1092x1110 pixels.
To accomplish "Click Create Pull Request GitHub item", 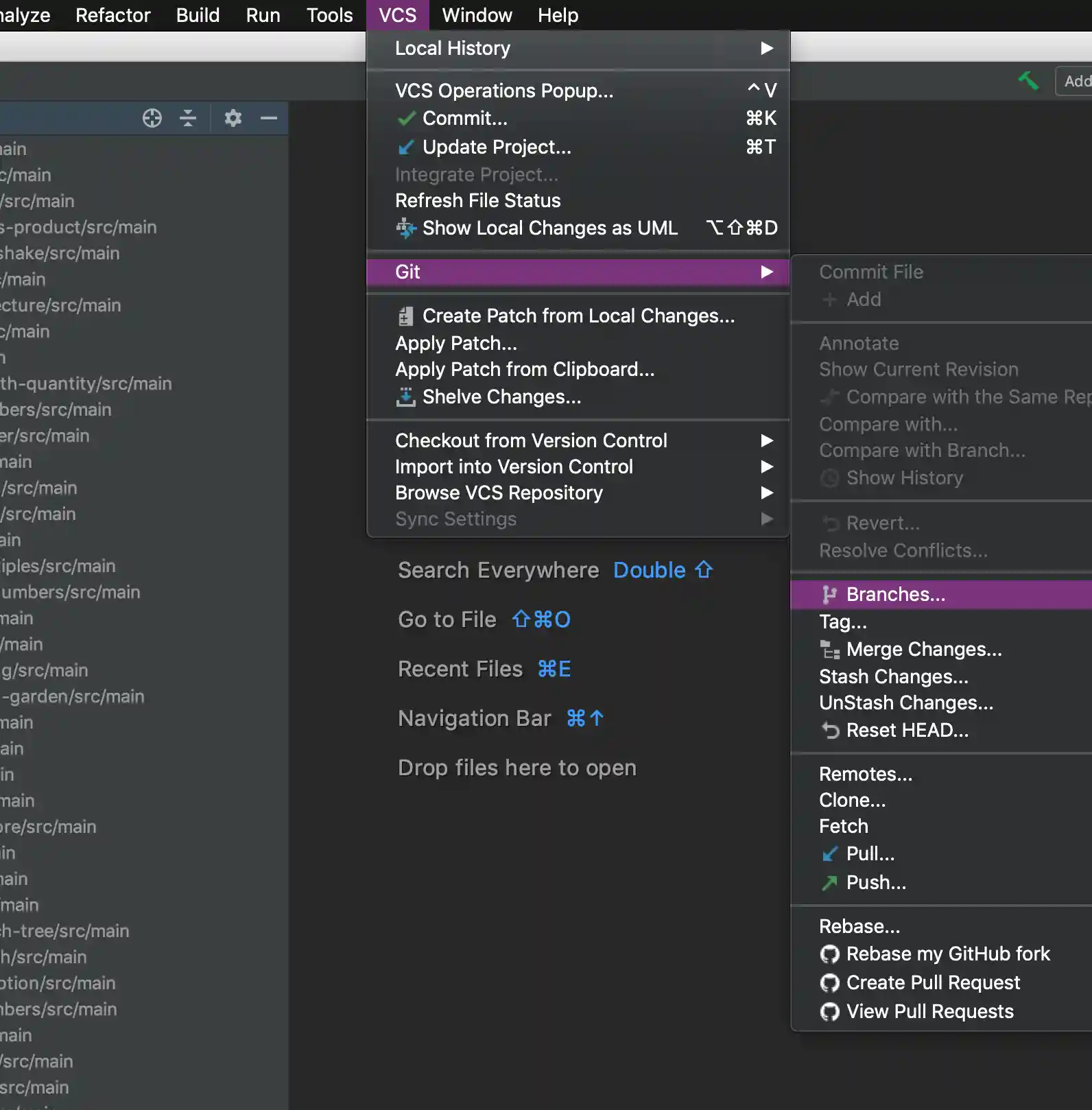I will pos(933,983).
